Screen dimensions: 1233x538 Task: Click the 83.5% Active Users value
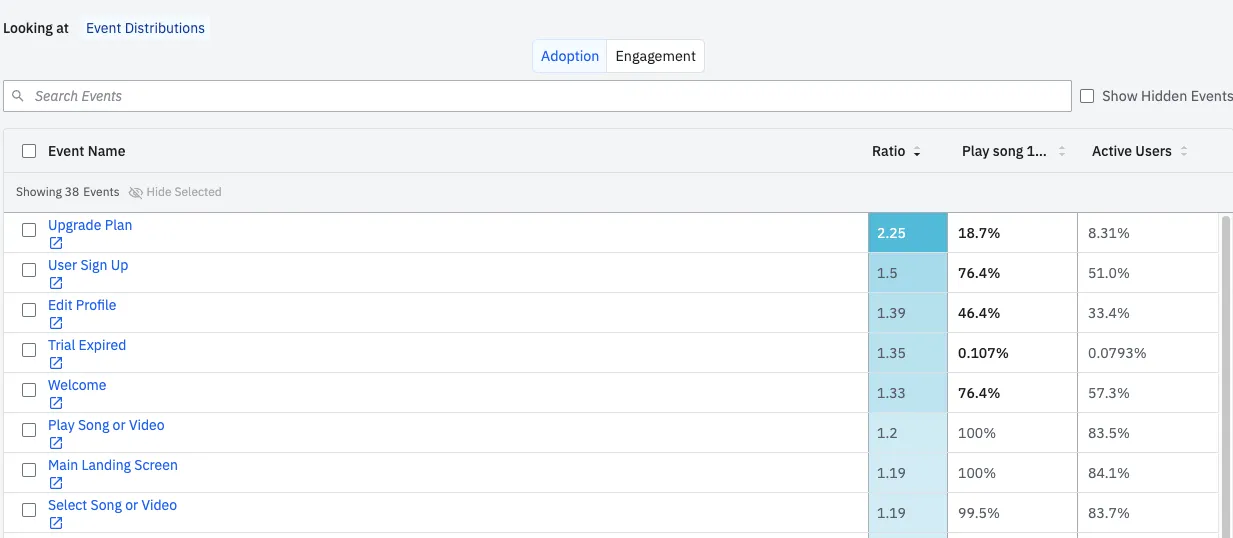1109,433
